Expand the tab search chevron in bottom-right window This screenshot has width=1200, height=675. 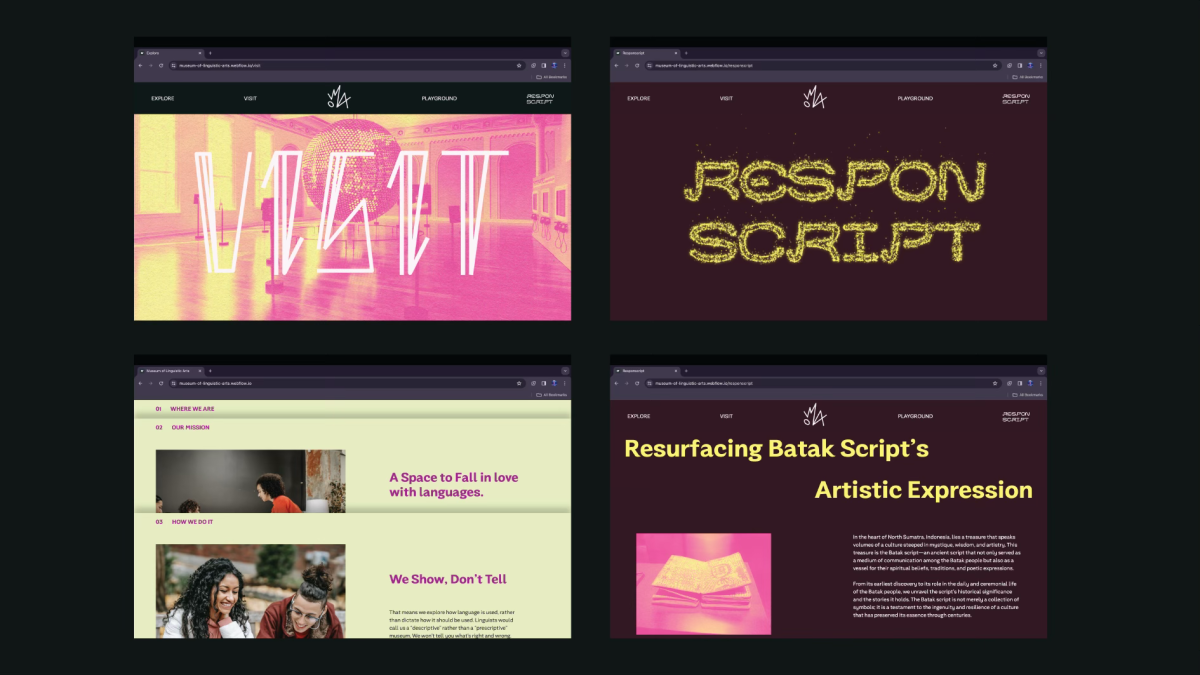click(1040, 370)
